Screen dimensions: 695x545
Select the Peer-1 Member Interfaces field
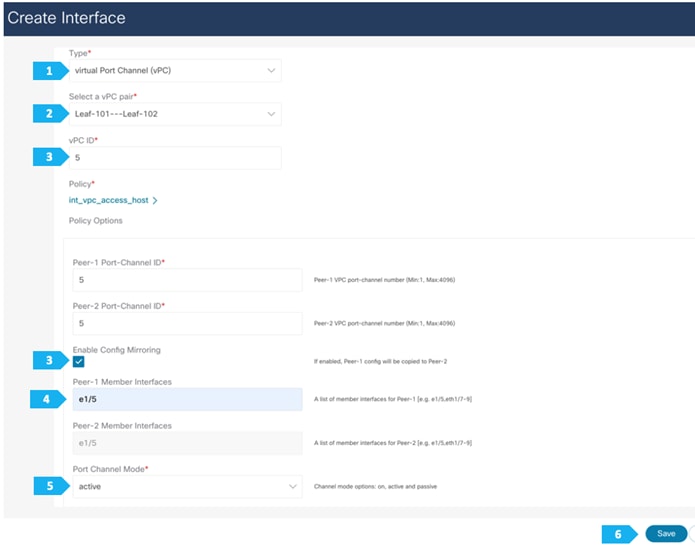187,399
